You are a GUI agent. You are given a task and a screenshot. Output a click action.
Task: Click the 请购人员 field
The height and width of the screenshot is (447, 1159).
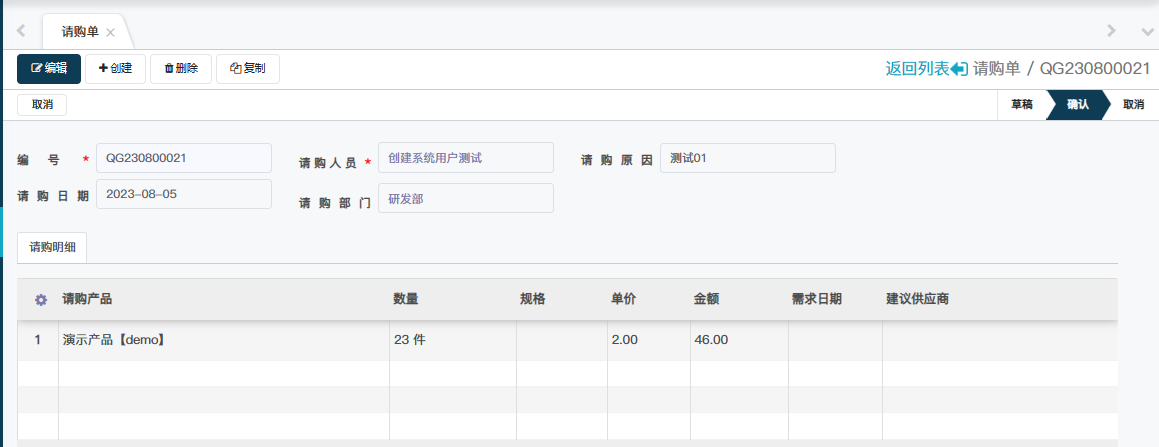(x=465, y=158)
